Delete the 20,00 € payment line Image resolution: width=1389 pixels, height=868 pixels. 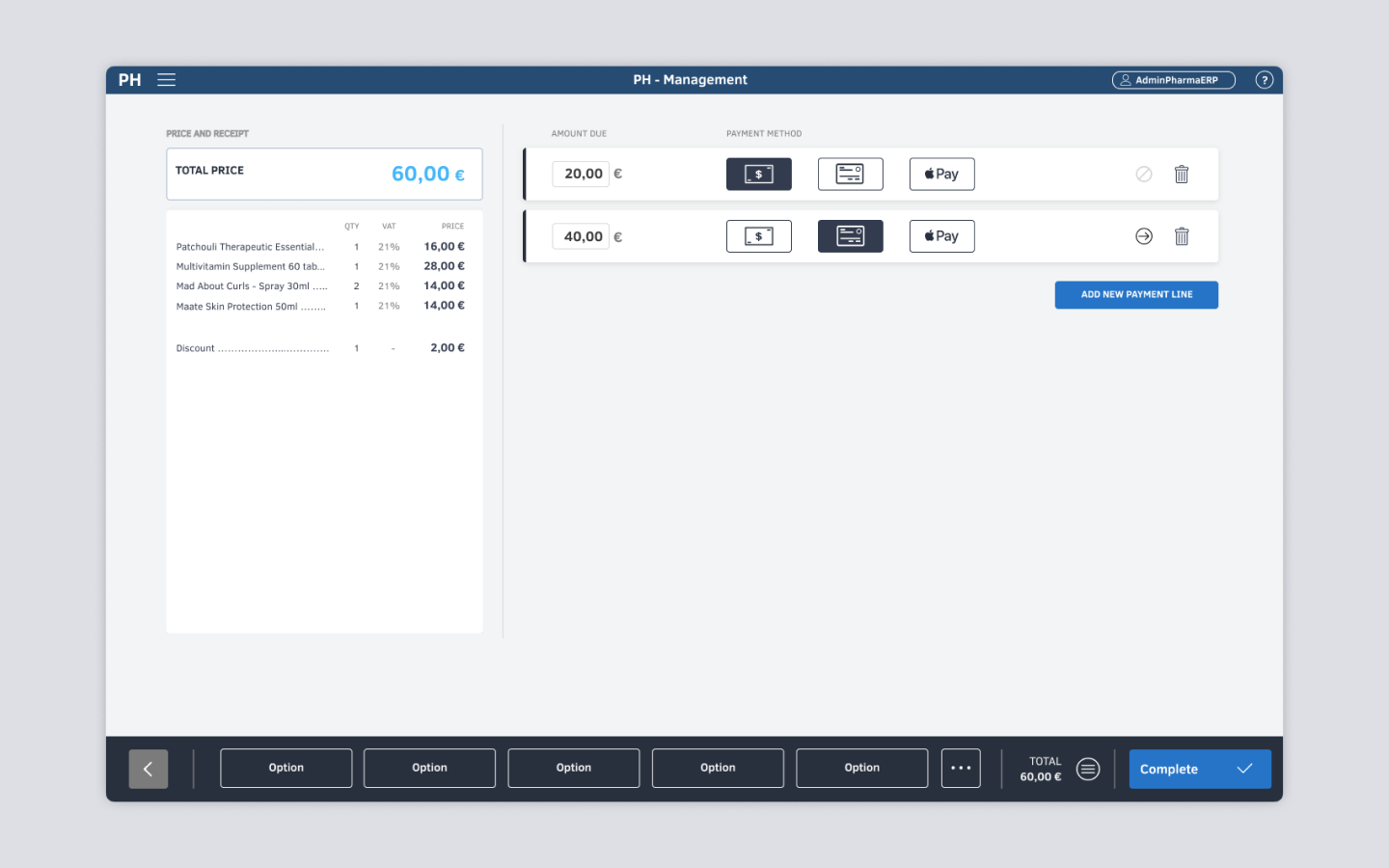[1181, 175]
